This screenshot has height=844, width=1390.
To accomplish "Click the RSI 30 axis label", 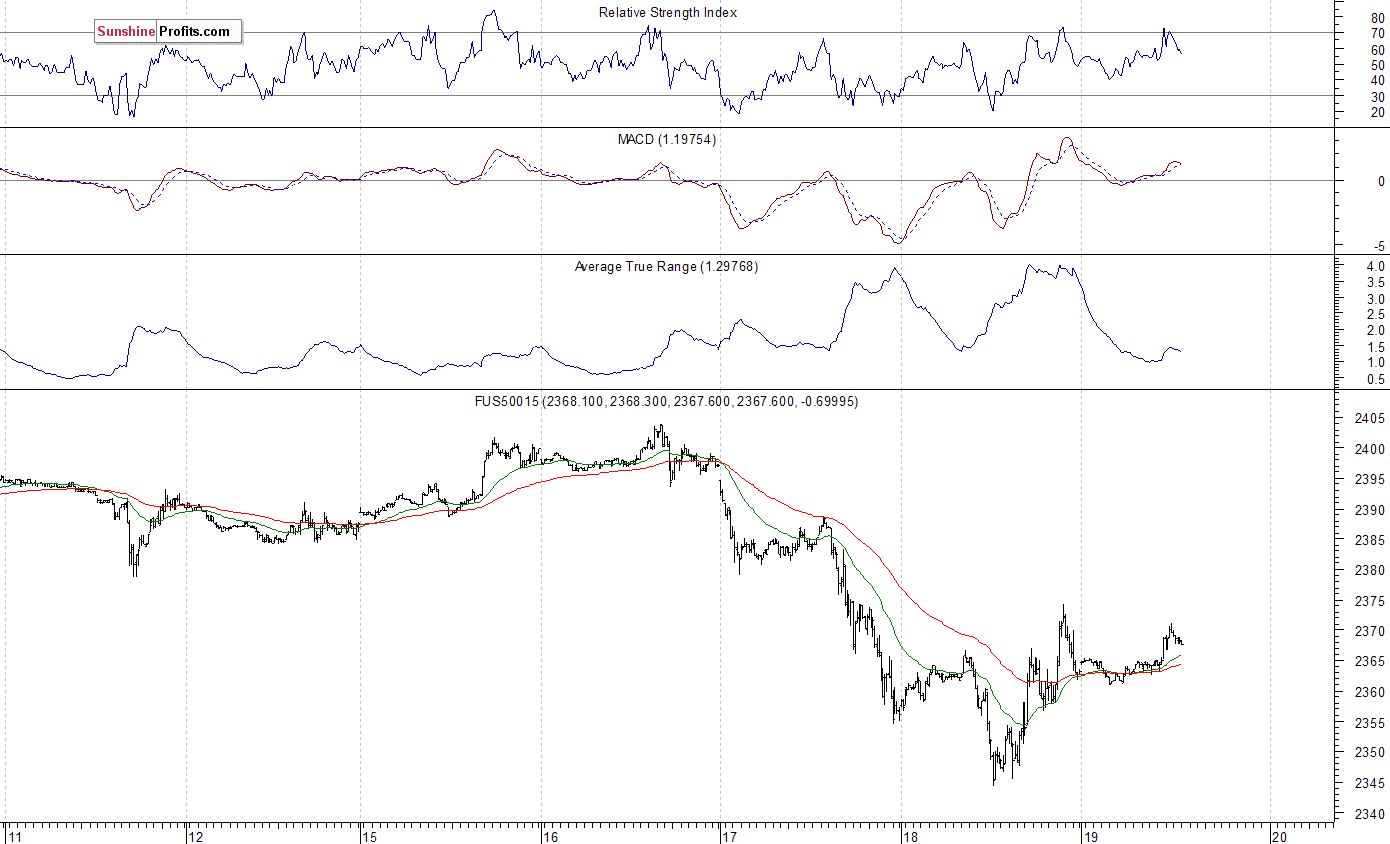I will pos(1378,96).
